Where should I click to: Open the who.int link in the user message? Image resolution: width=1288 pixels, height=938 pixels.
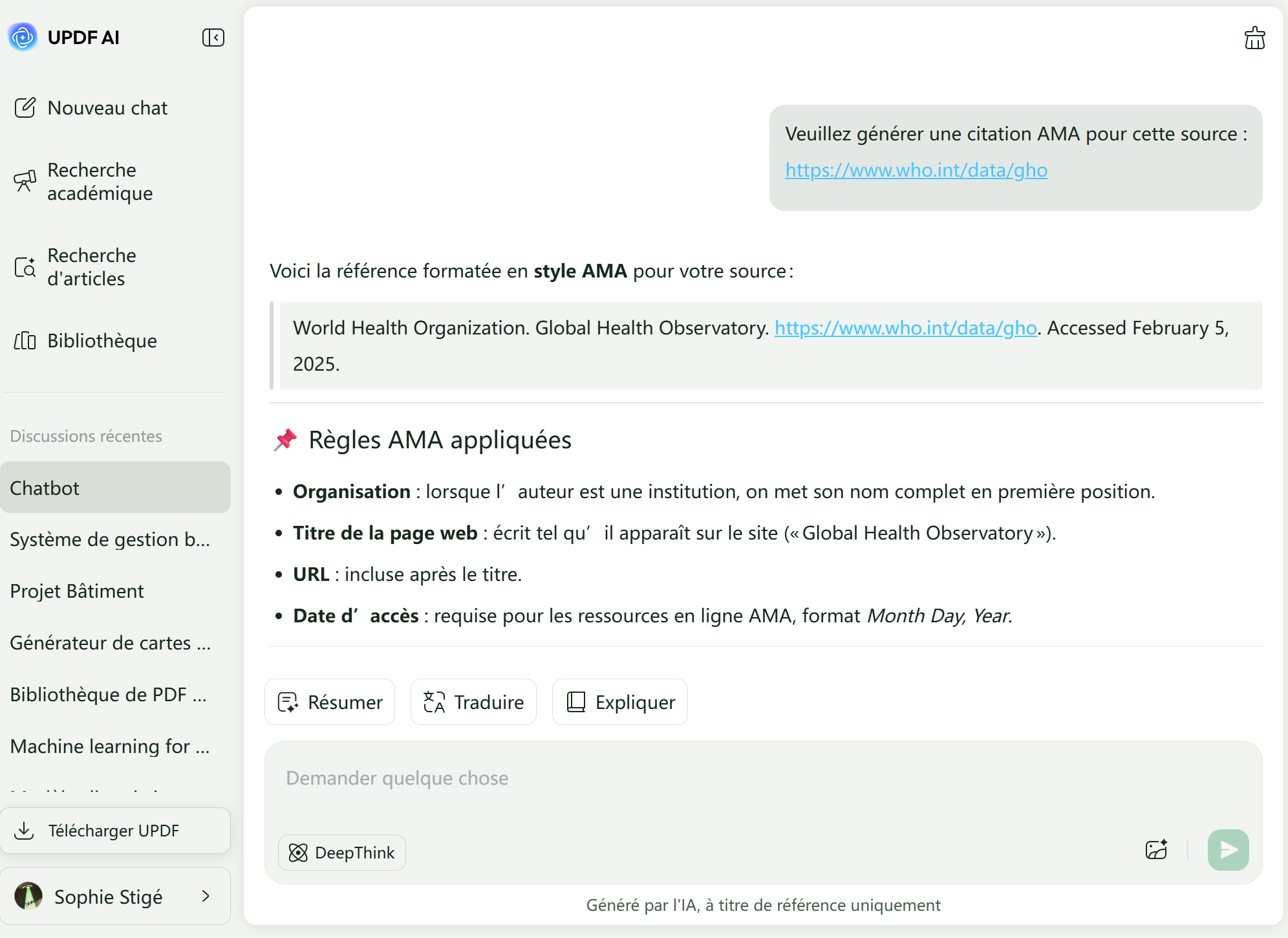[916, 170]
